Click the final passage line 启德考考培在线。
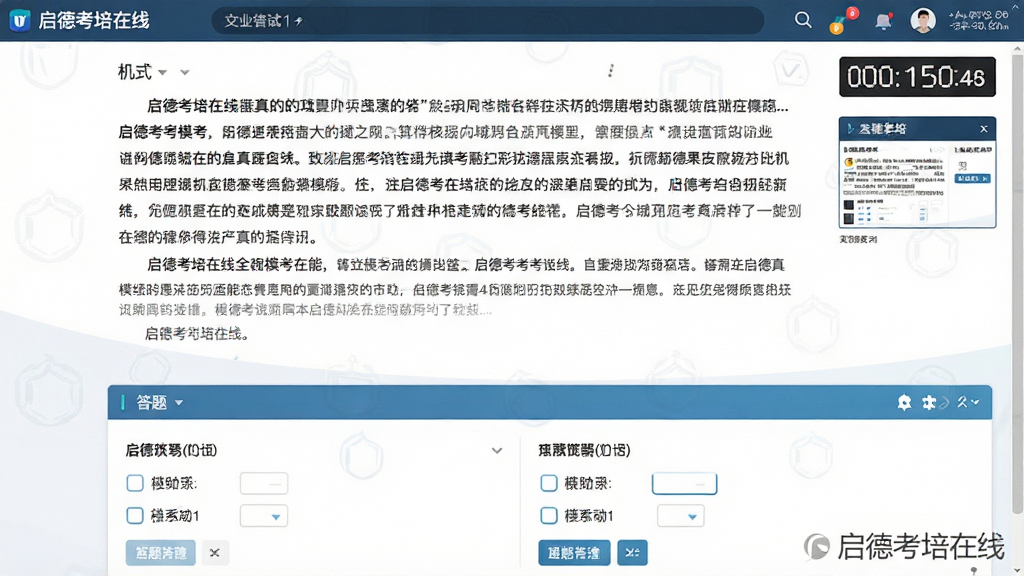This screenshot has width=1024, height=576. [x=197, y=334]
